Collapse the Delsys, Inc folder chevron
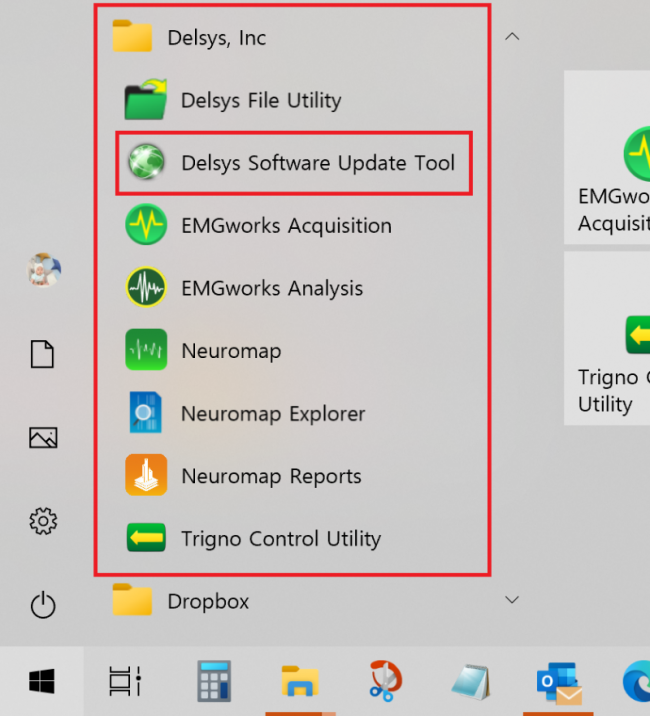Screen dimensions: 650x716 coord(512,37)
